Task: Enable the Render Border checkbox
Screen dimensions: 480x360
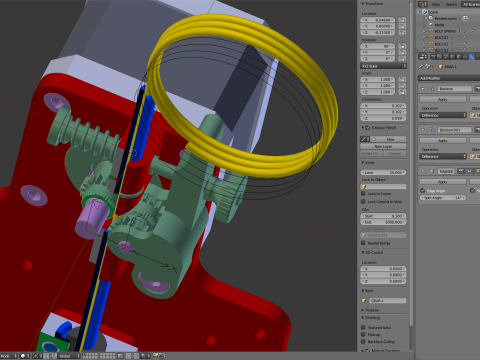Action: [x=364, y=243]
